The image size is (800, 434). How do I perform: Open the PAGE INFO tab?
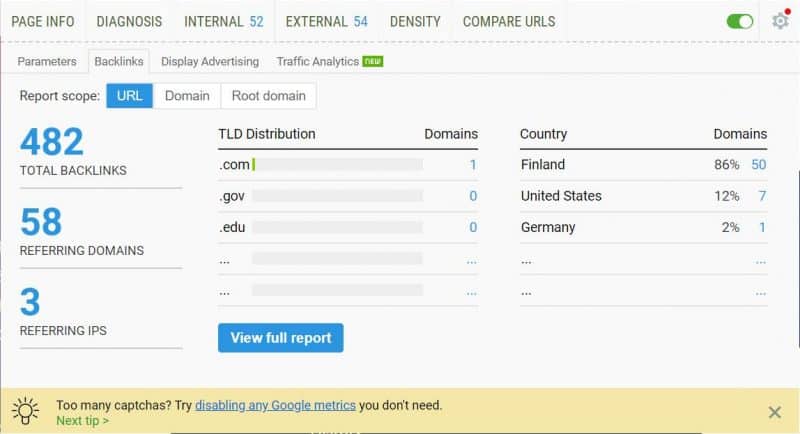[x=43, y=21]
